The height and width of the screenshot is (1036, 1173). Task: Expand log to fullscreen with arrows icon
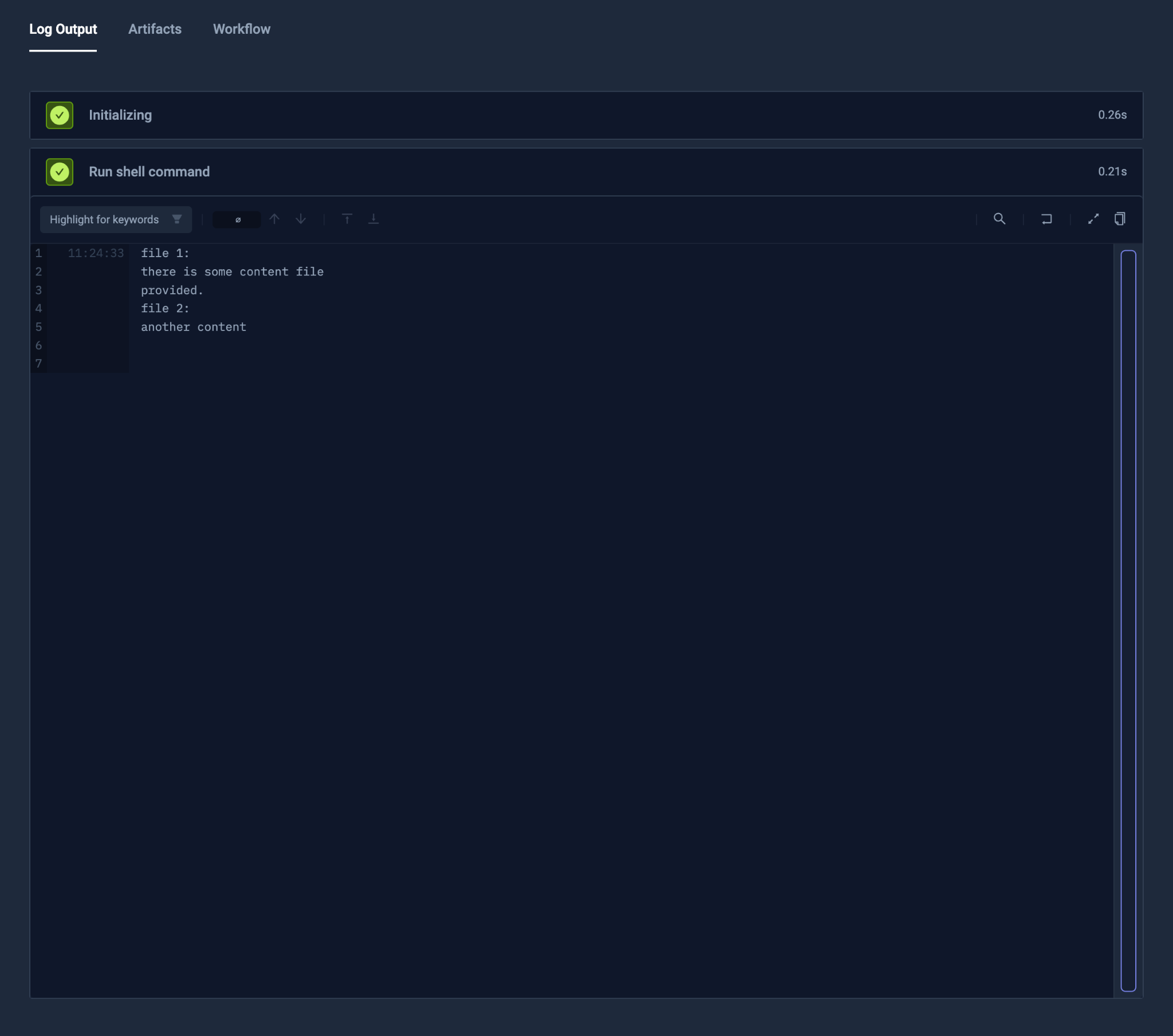pyautogui.click(x=1093, y=219)
